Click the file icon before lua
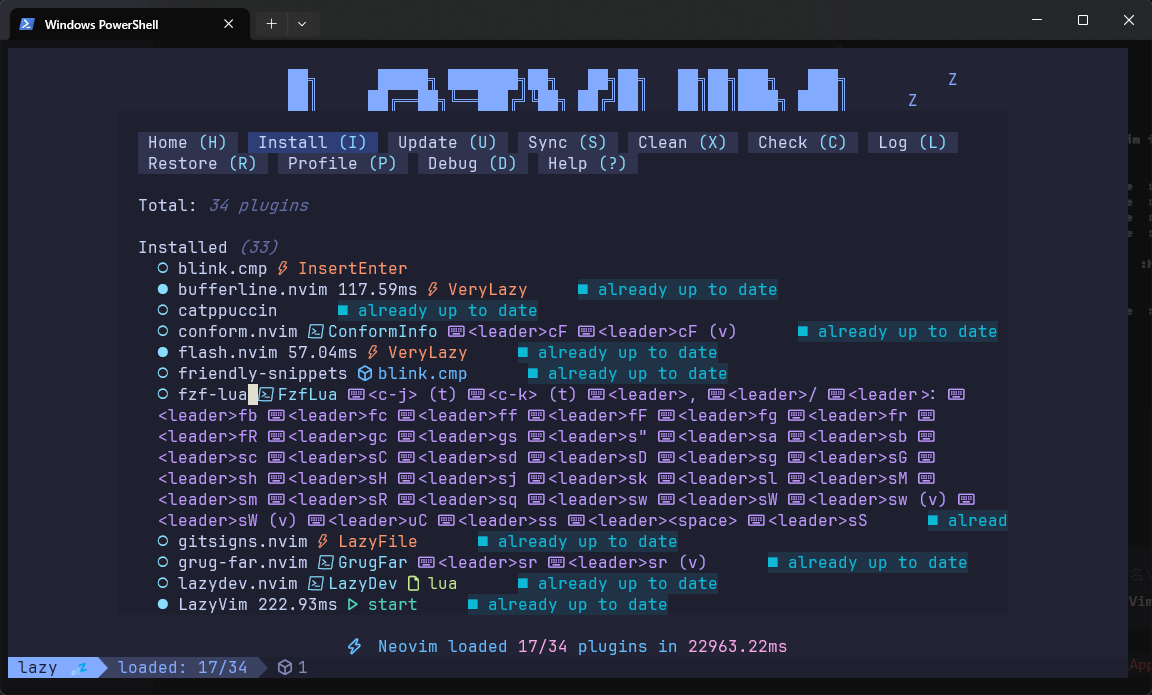 [414, 584]
